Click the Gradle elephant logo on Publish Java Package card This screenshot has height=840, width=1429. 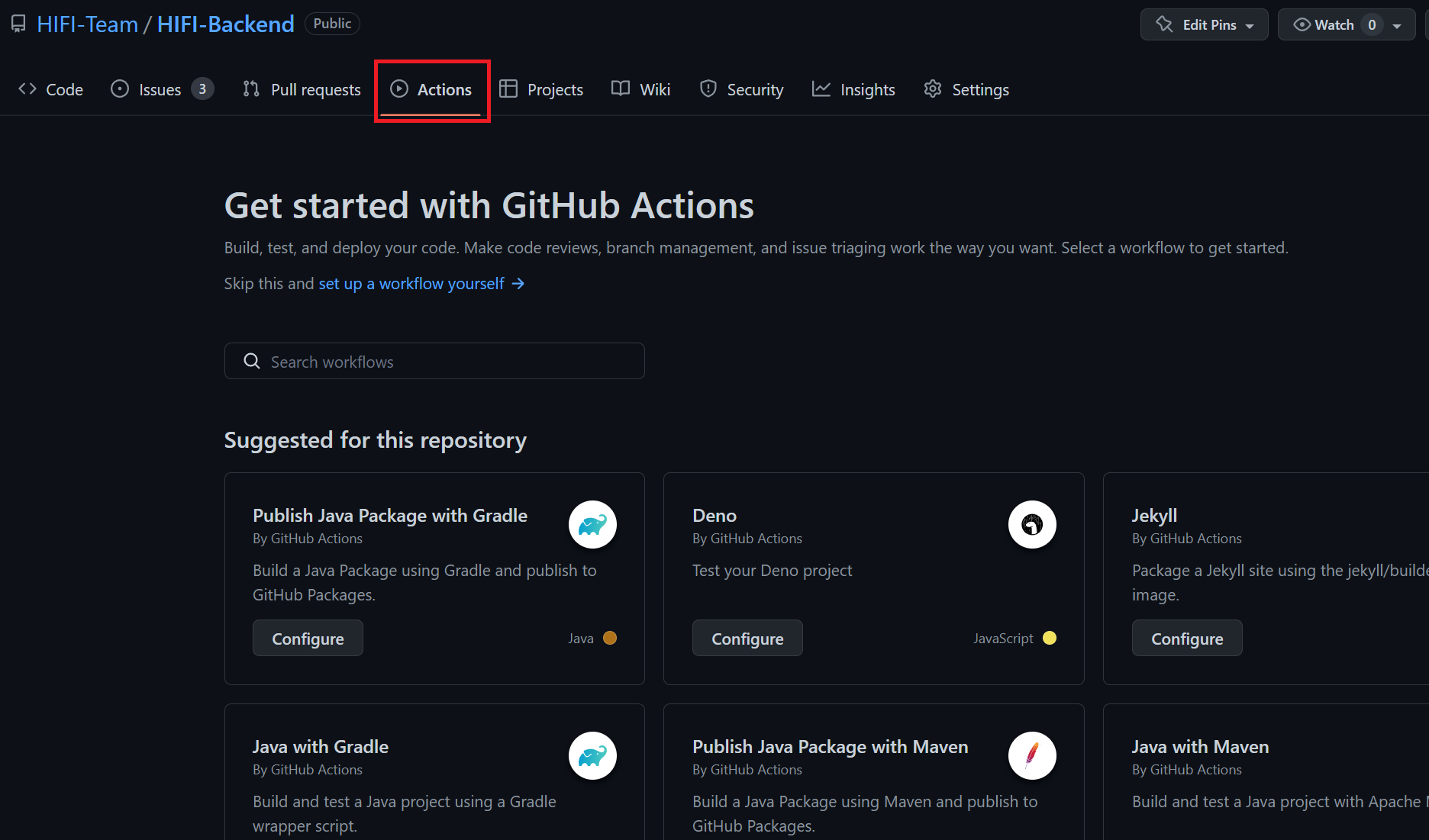point(592,525)
